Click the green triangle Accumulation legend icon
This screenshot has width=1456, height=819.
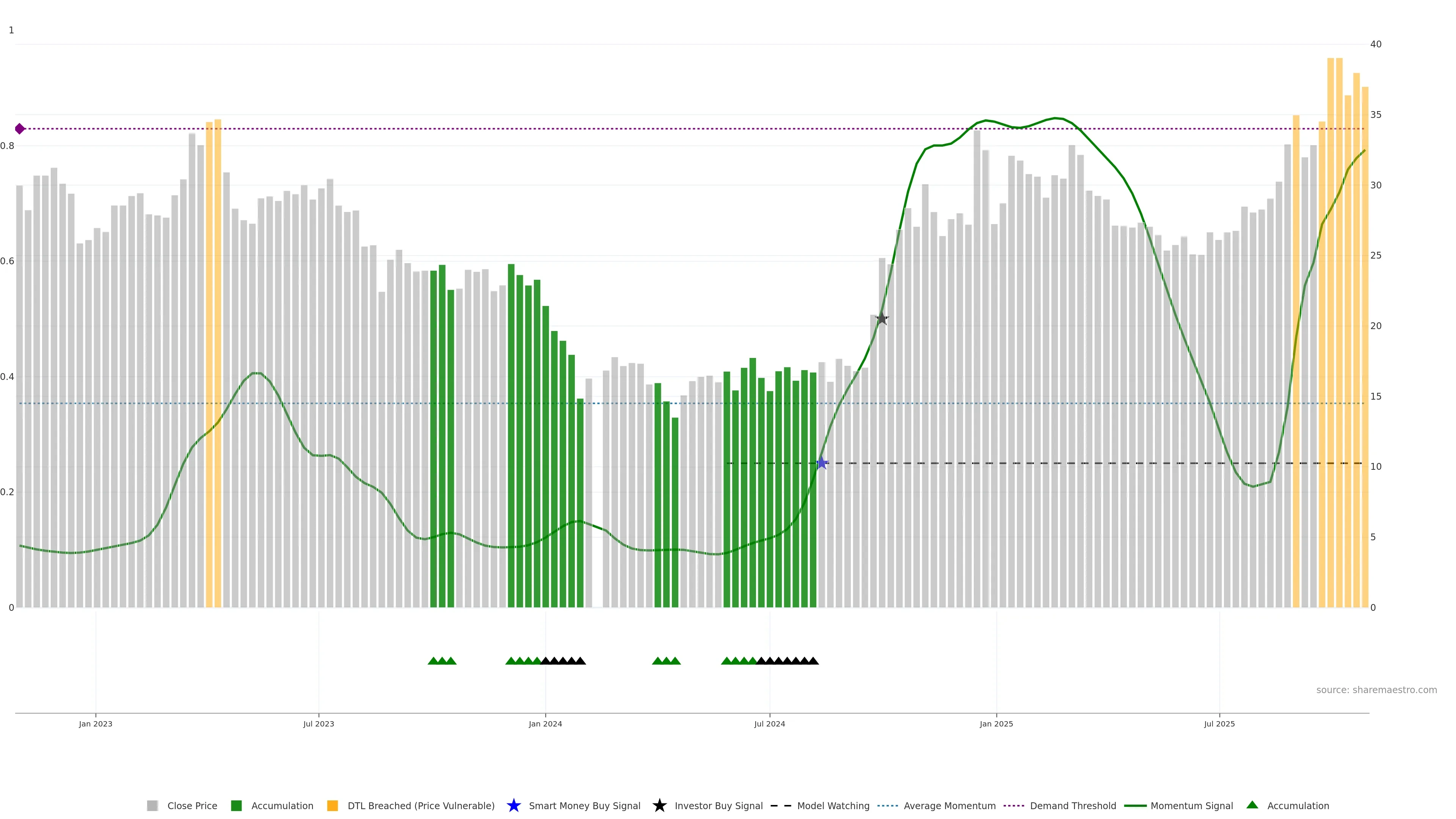click(x=1252, y=805)
